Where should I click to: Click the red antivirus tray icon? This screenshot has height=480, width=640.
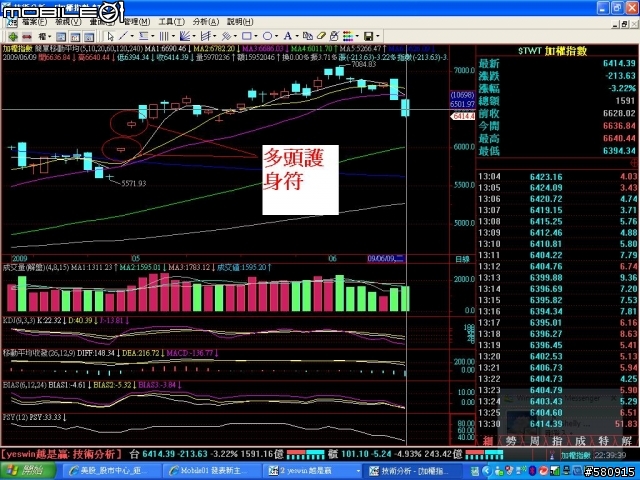544,471
